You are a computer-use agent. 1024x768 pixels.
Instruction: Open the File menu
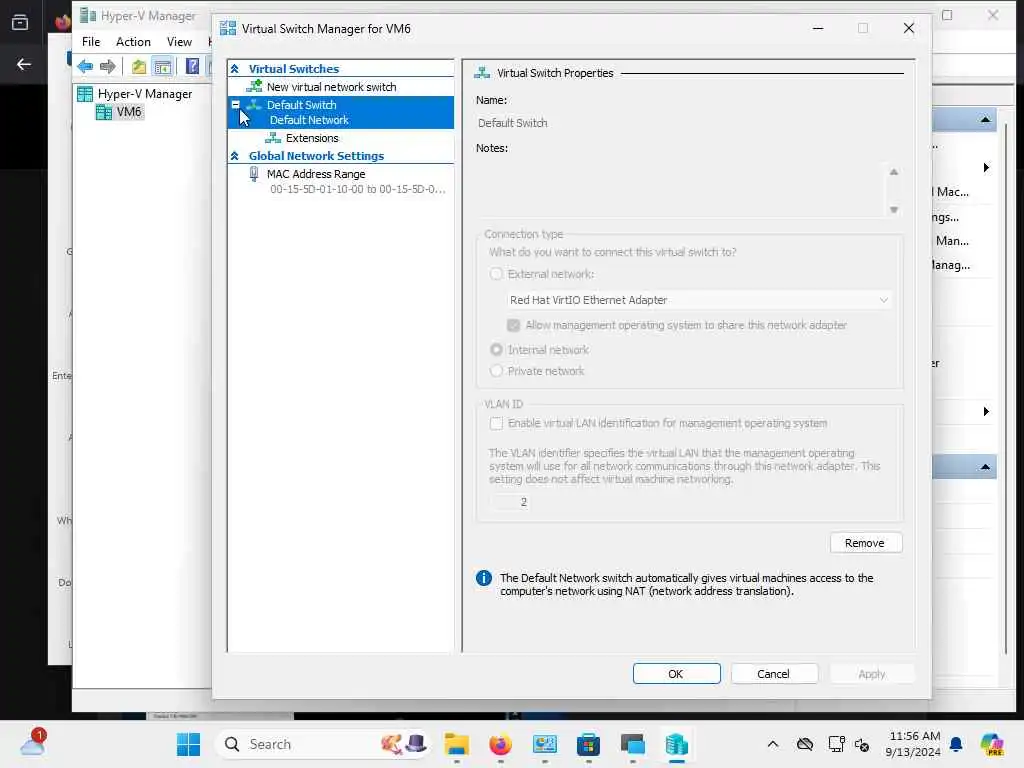(x=91, y=42)
